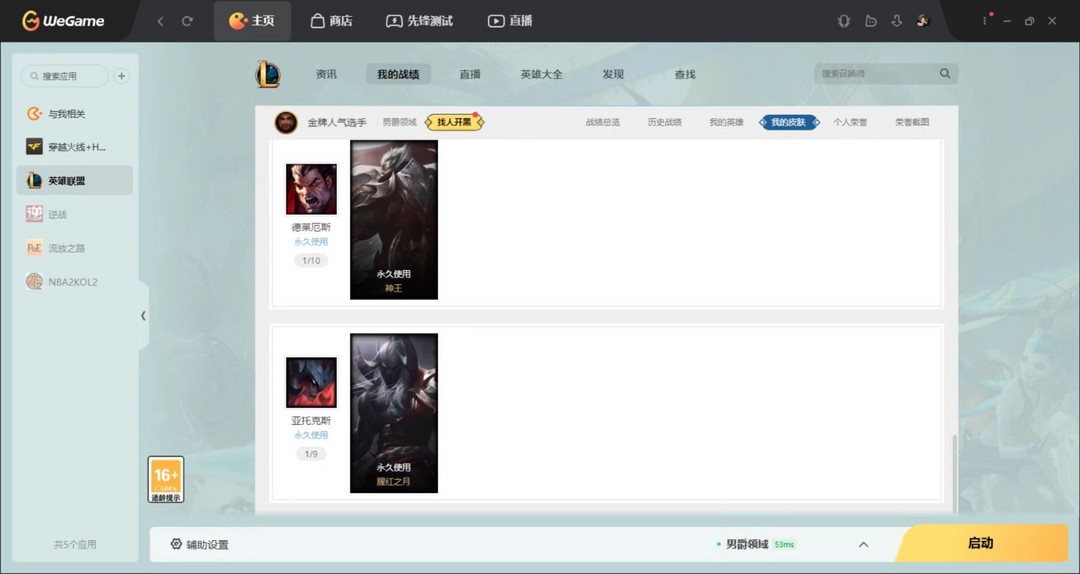Select 英雄联盟 in the sidebar
The height and width of the screenshot is (574, 1080).
click(74, 181)
